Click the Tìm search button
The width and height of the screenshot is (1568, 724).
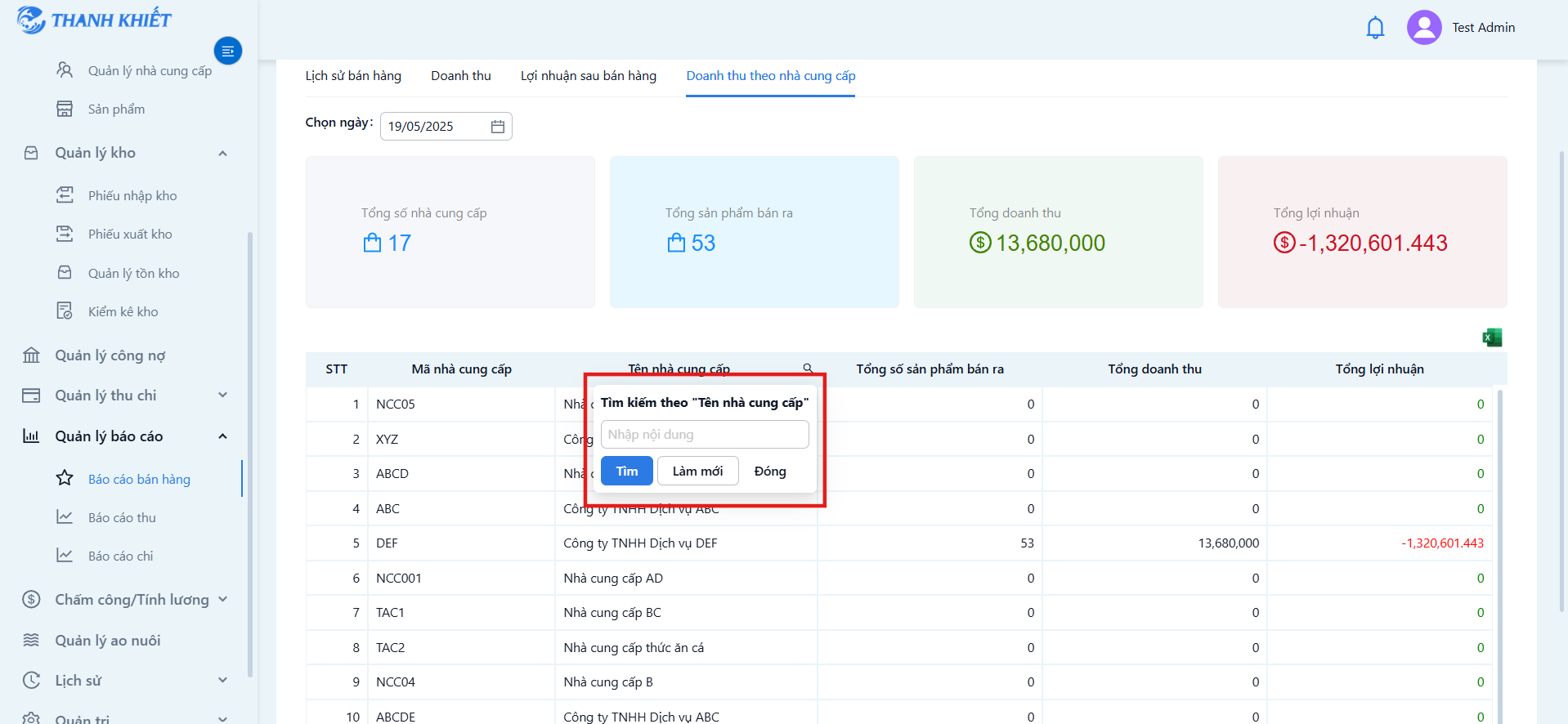tap(627, 471)
